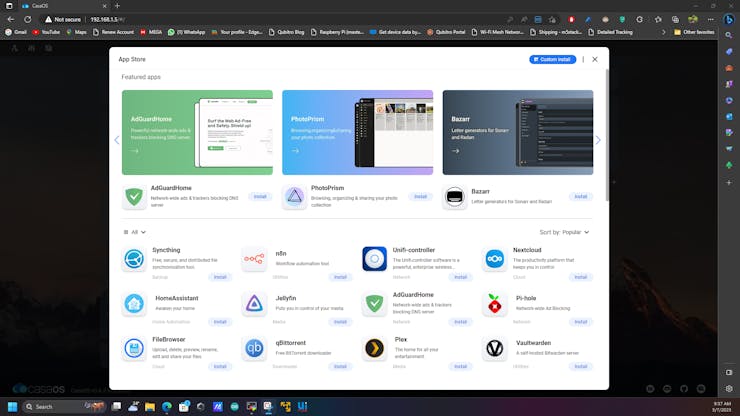Click the Nextcloud app icon
Viewport: 740px width, 416px height.
click(494, 259)
